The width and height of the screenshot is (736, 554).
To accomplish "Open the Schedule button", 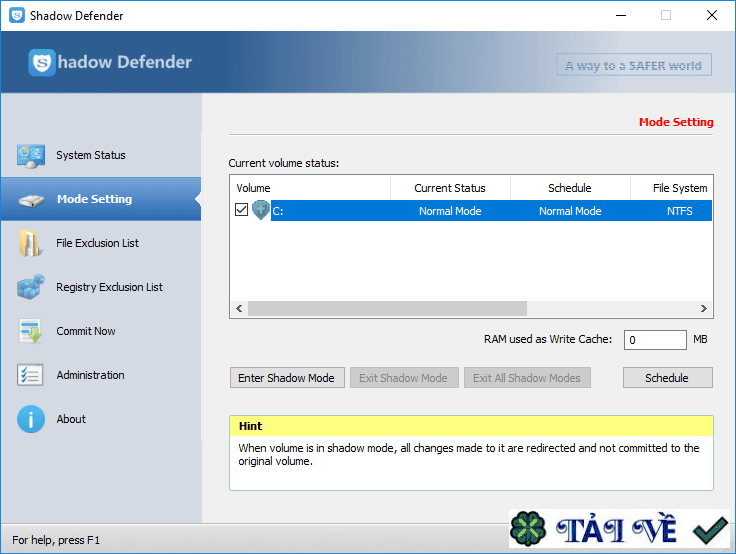I will pos(667,378).
